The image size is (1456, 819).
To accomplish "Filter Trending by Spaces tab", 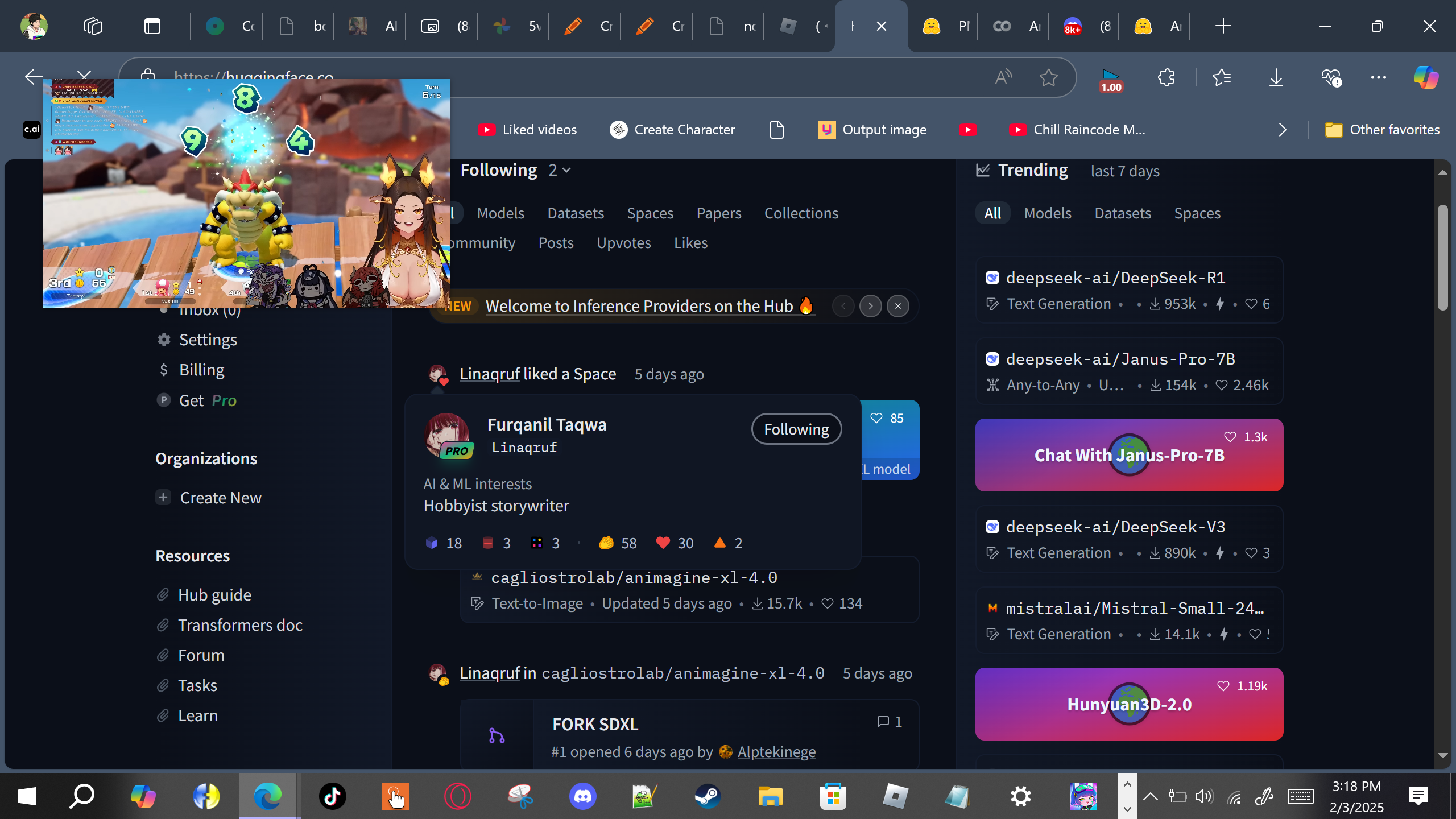I will coord(1197,213).
